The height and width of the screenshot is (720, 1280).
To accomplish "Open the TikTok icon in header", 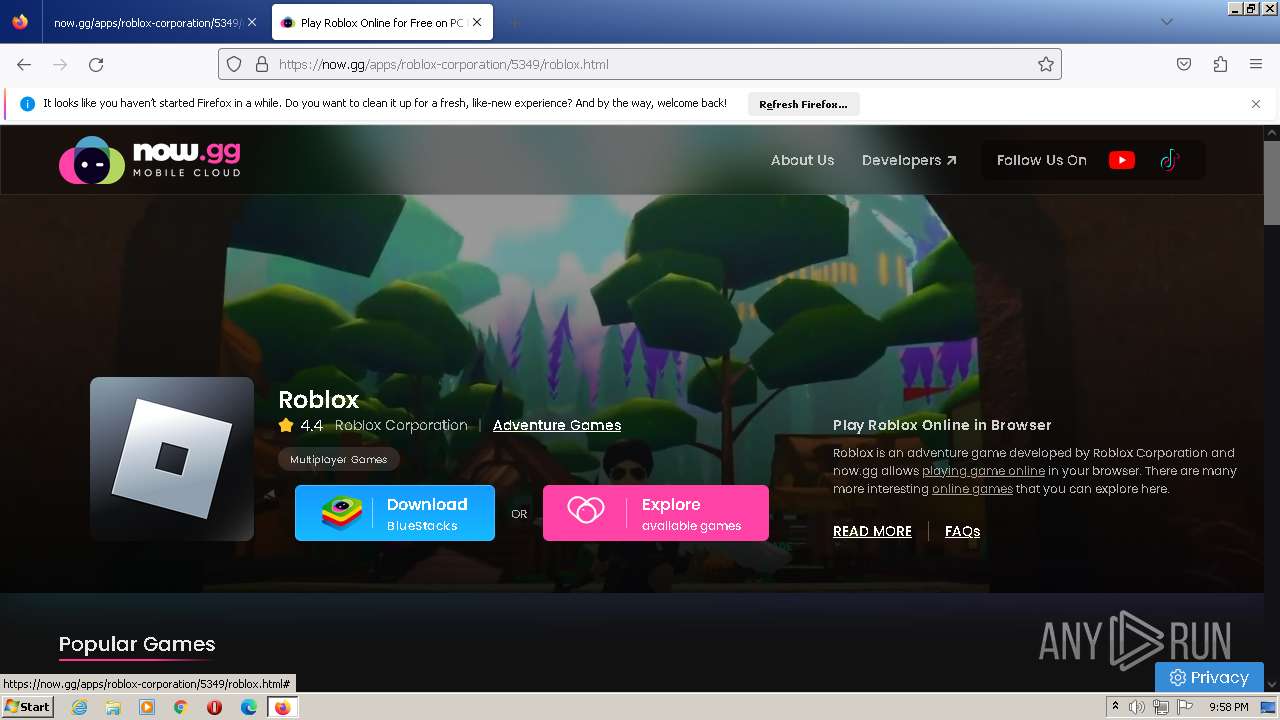I will (1169, 160).
